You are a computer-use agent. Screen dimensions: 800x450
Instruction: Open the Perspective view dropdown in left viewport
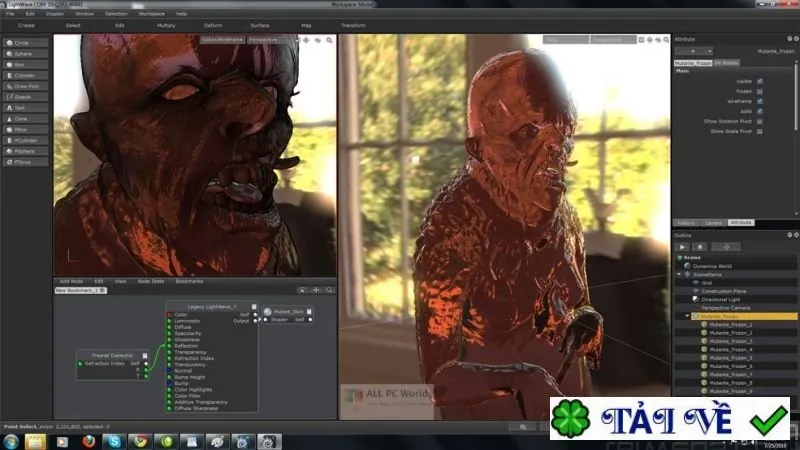click(x=264, y=40)
